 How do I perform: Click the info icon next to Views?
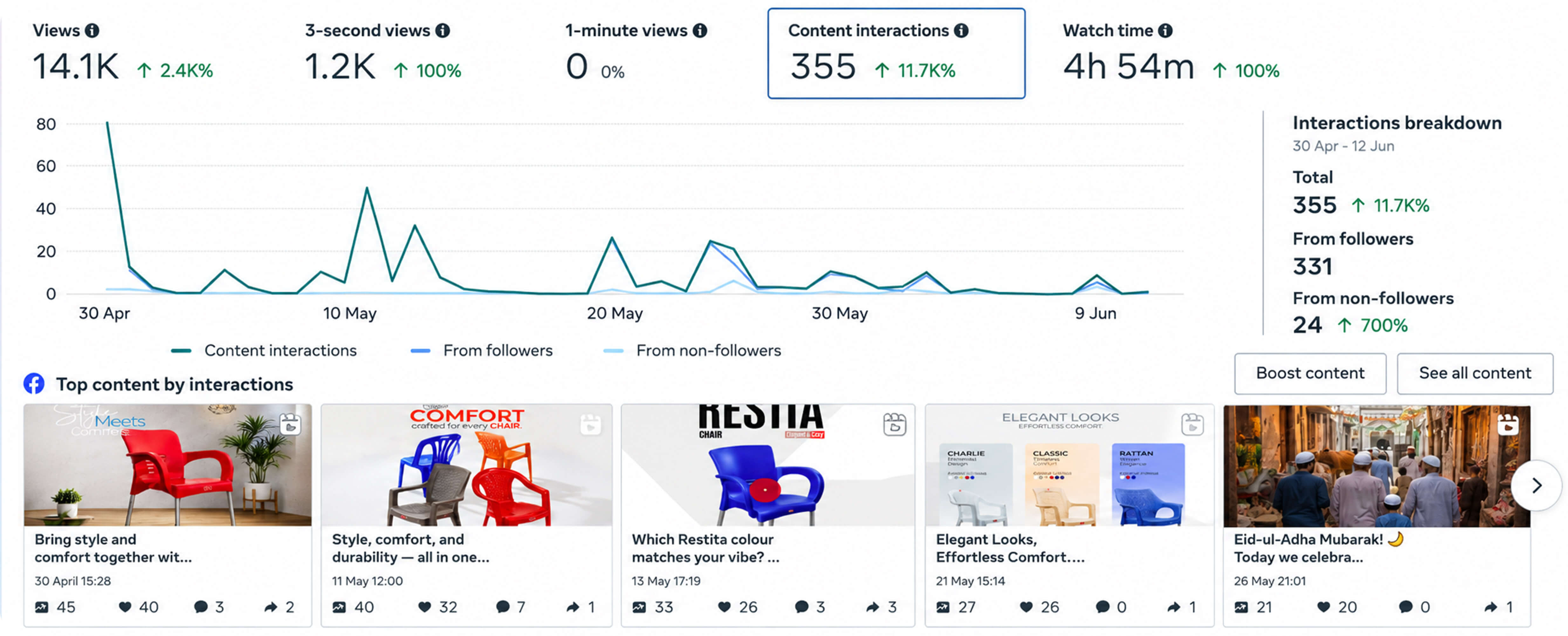[92, 31]
